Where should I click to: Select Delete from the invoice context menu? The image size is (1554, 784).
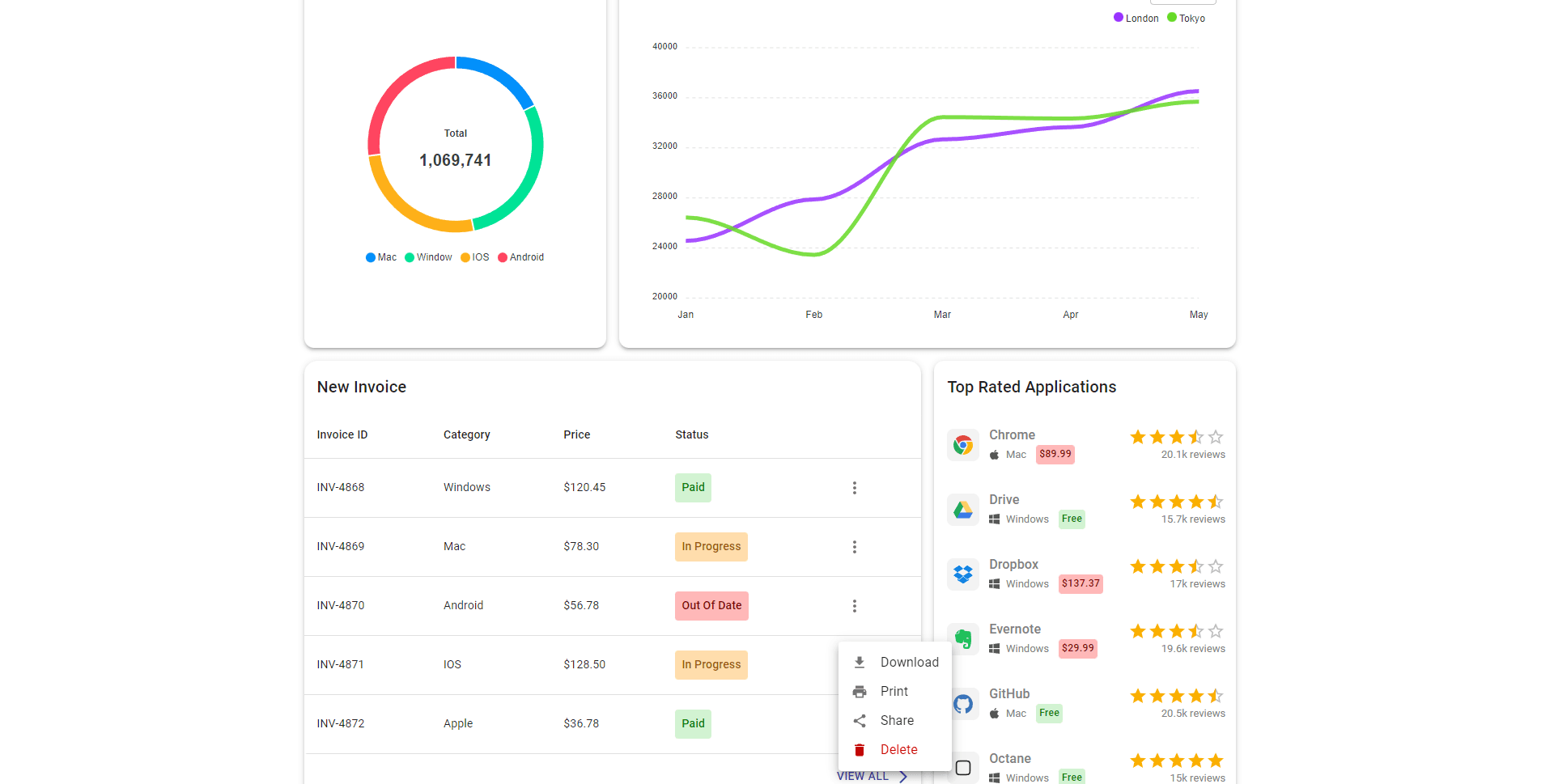(895, 750)
